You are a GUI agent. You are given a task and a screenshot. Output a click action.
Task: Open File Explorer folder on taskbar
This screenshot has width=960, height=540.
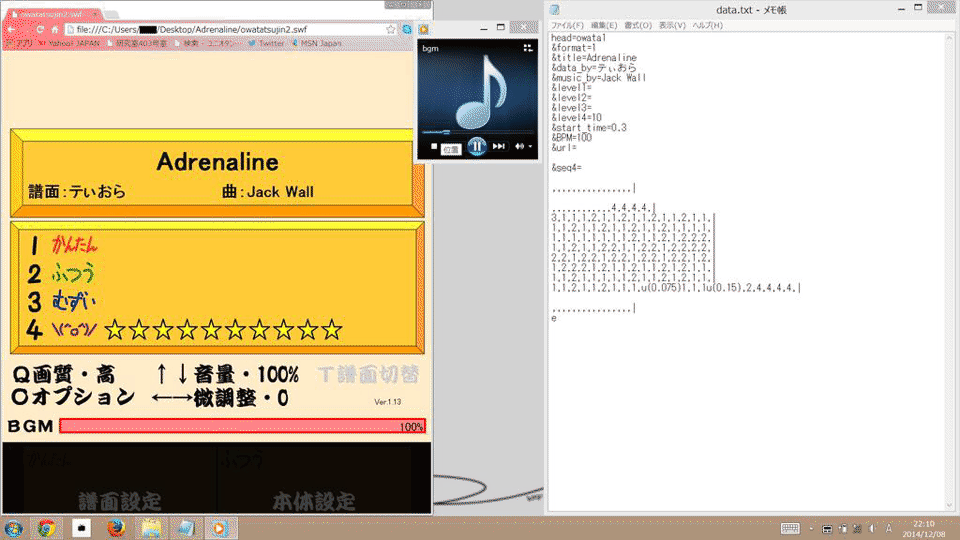point(151,528)
